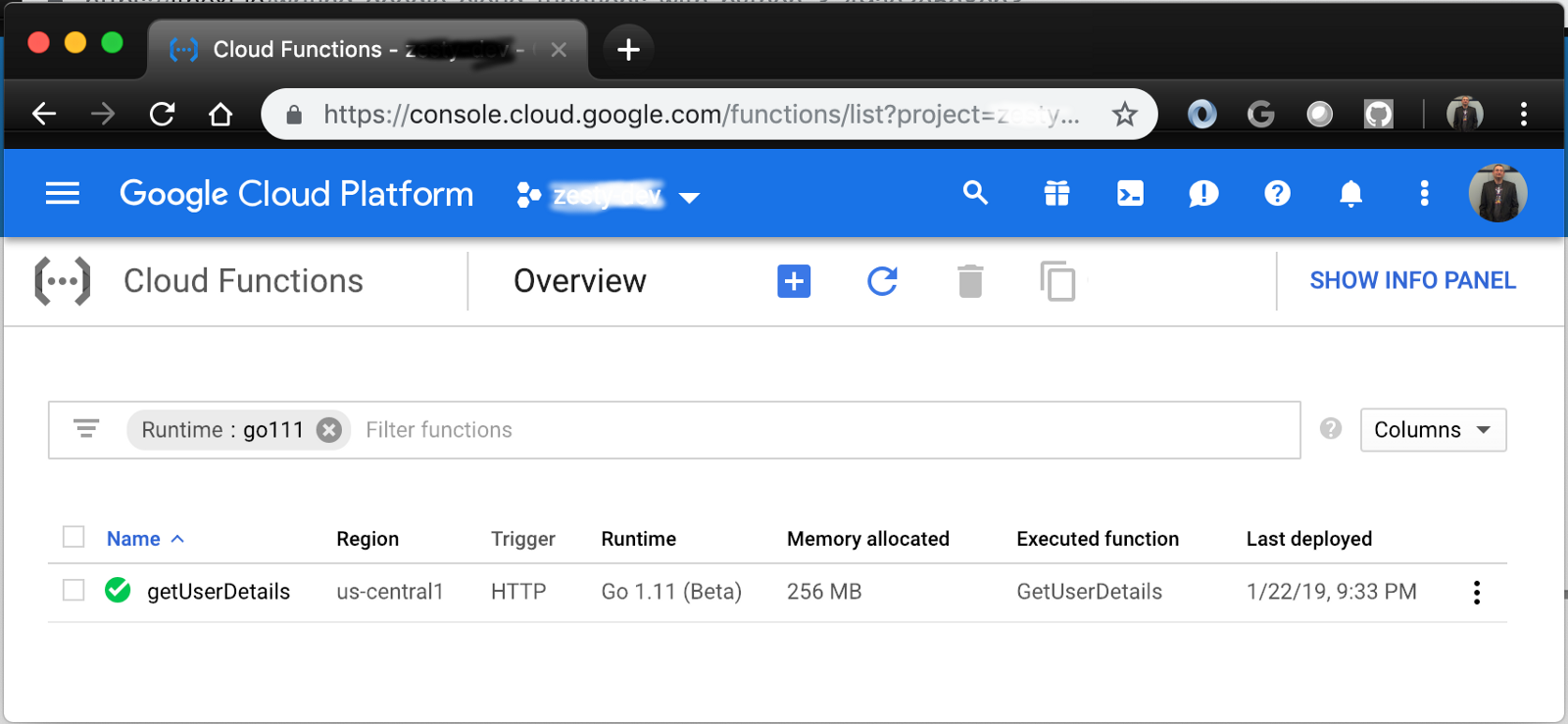Click SHOW INFO PANEL
The height and width of the screenshot is (724, 1568).
(1412, 281)
